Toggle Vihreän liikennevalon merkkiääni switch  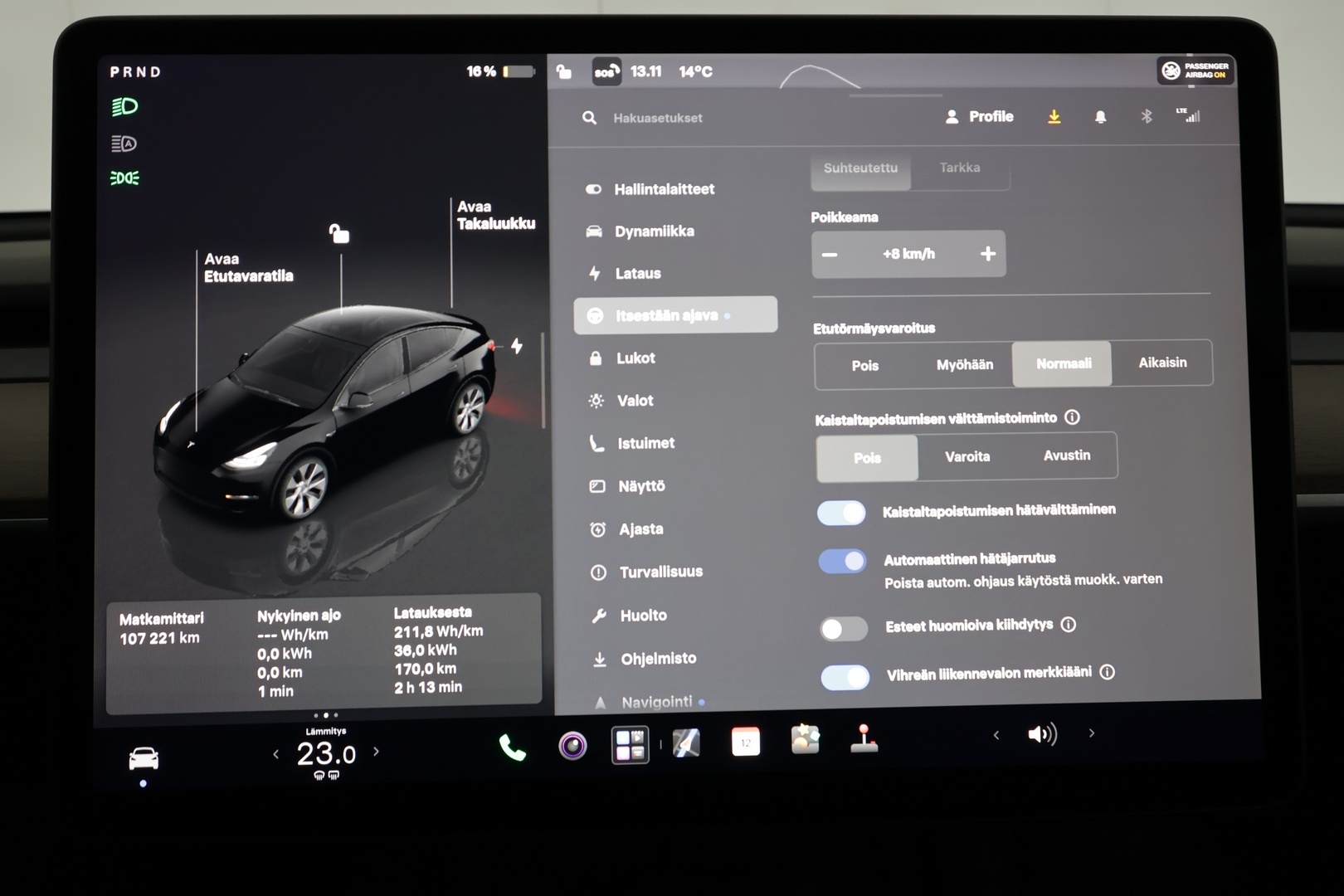pyautogui.click(x=845, y=677)
